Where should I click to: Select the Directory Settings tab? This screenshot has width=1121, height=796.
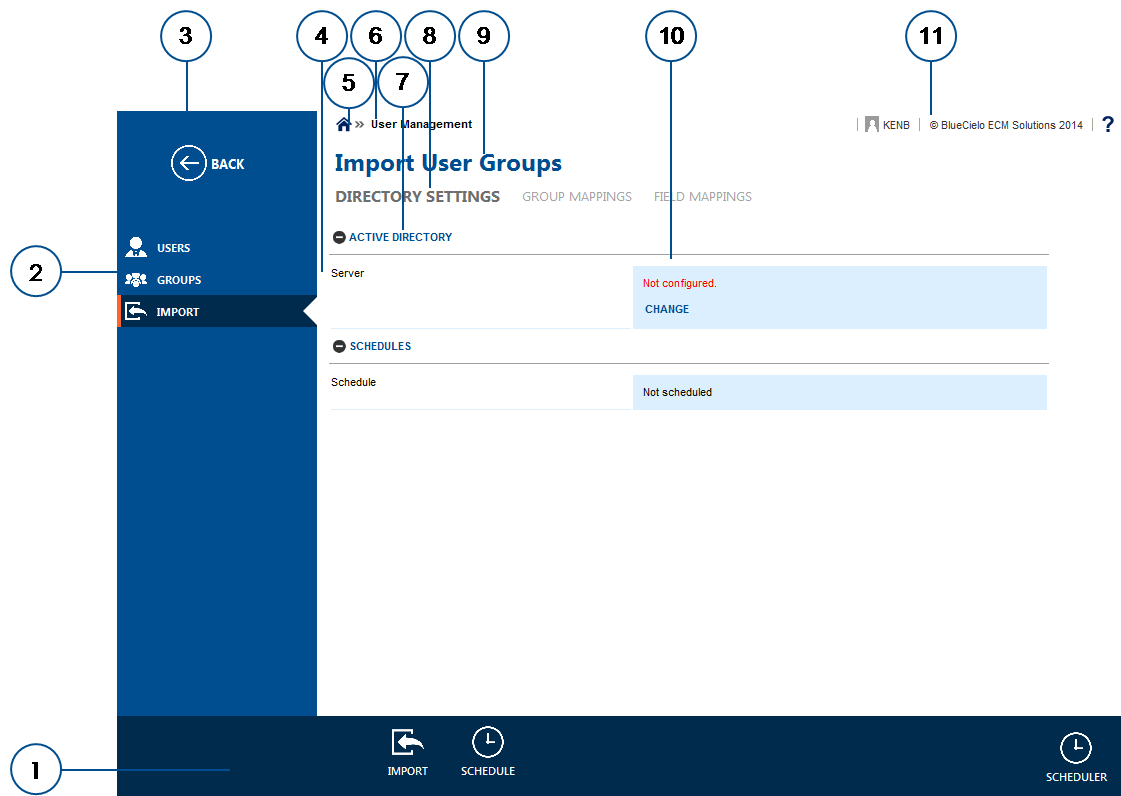click(x=417, y=196)
